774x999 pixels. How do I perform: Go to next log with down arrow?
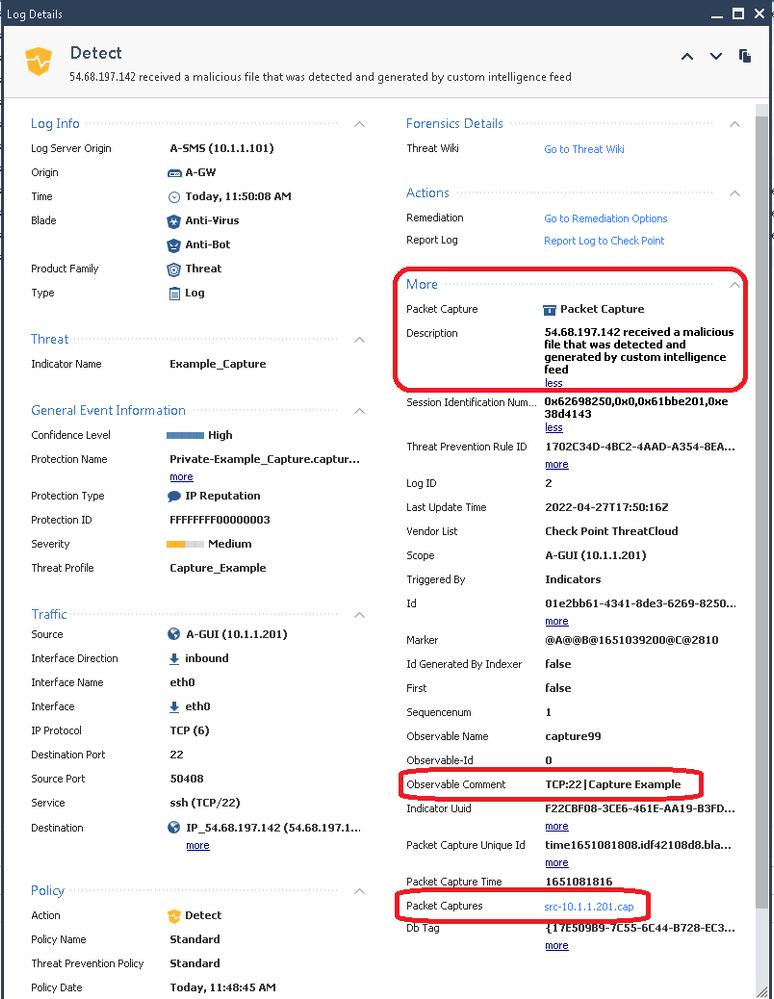point(714,57)
